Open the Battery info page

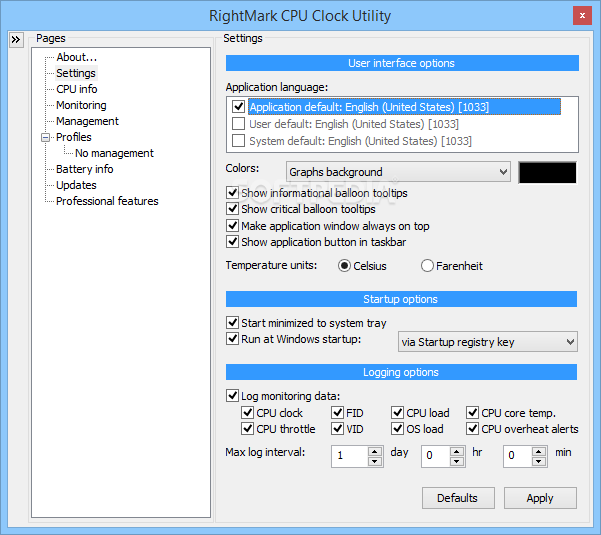(85, 169)
